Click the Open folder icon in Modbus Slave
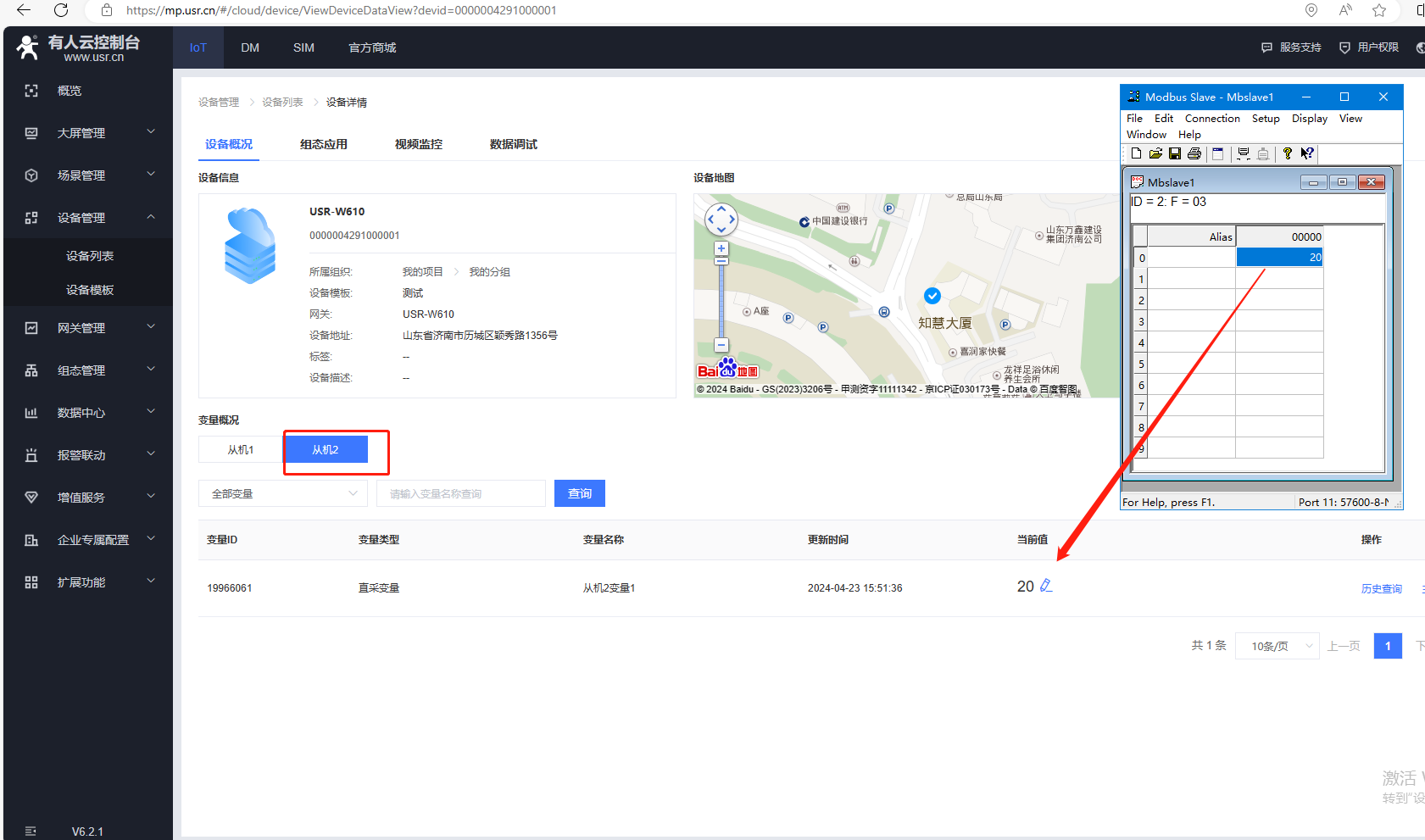Image resolution: width=1425 pixels, height=840 pixels. tap(1155, 153)
